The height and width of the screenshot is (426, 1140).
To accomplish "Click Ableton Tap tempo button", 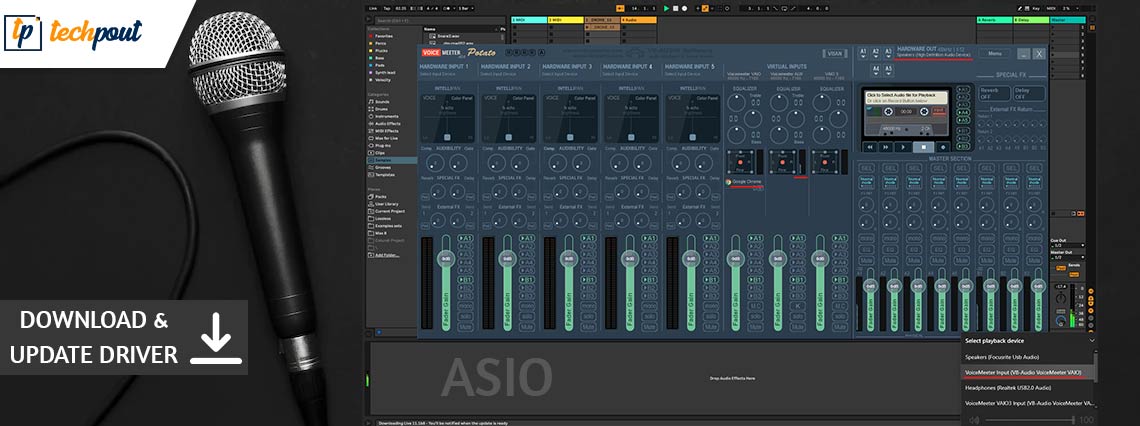I will 386,8.
